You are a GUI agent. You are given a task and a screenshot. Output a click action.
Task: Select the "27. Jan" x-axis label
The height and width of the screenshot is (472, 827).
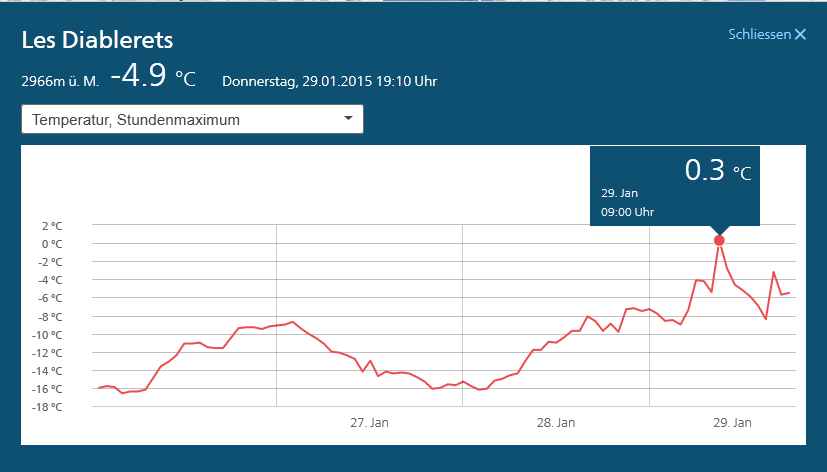[369, 423]
